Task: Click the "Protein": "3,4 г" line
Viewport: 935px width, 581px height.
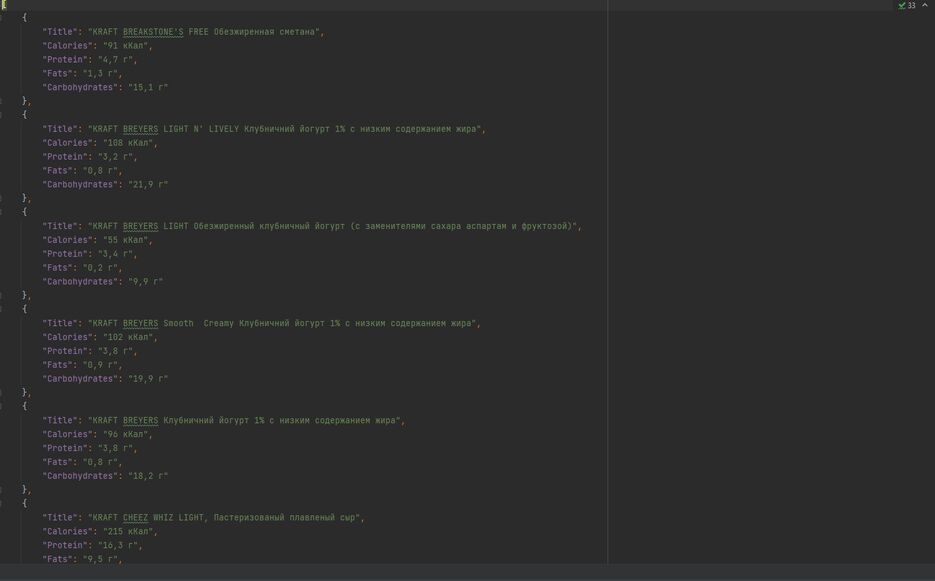Action: coord(89,254)
